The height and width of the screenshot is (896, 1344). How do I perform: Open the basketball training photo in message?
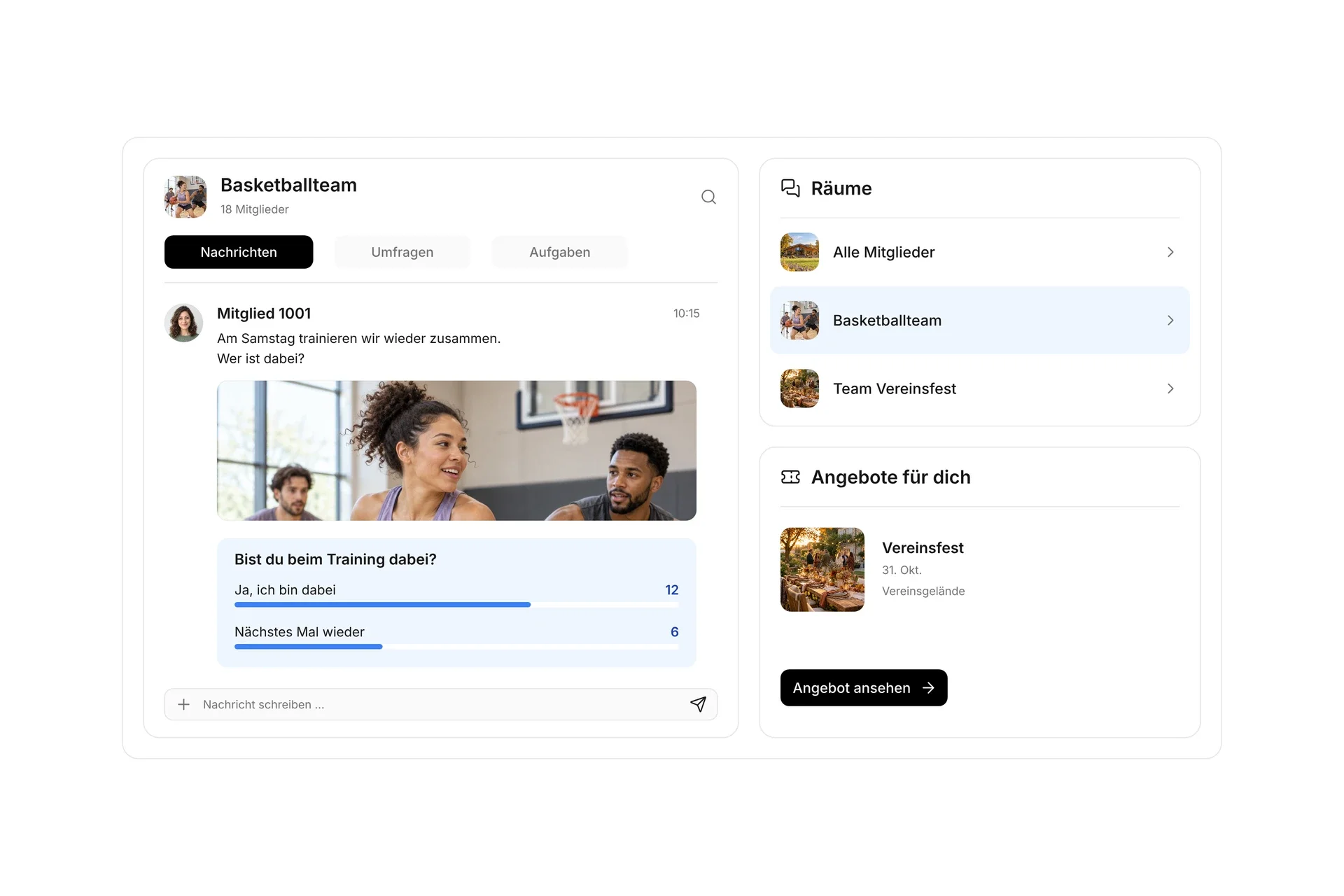click(456, 451)
